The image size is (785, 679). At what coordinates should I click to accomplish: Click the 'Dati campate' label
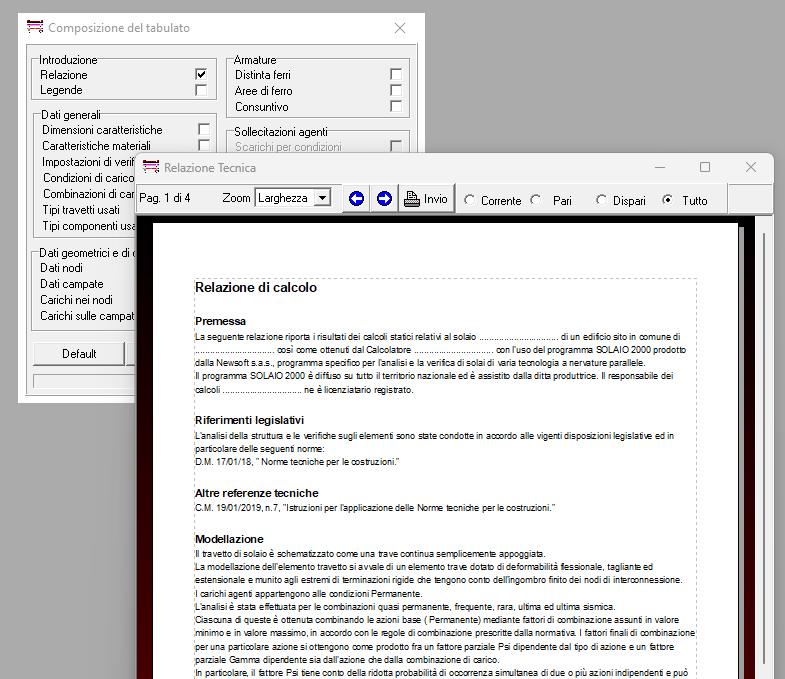(x=72, y=284)
